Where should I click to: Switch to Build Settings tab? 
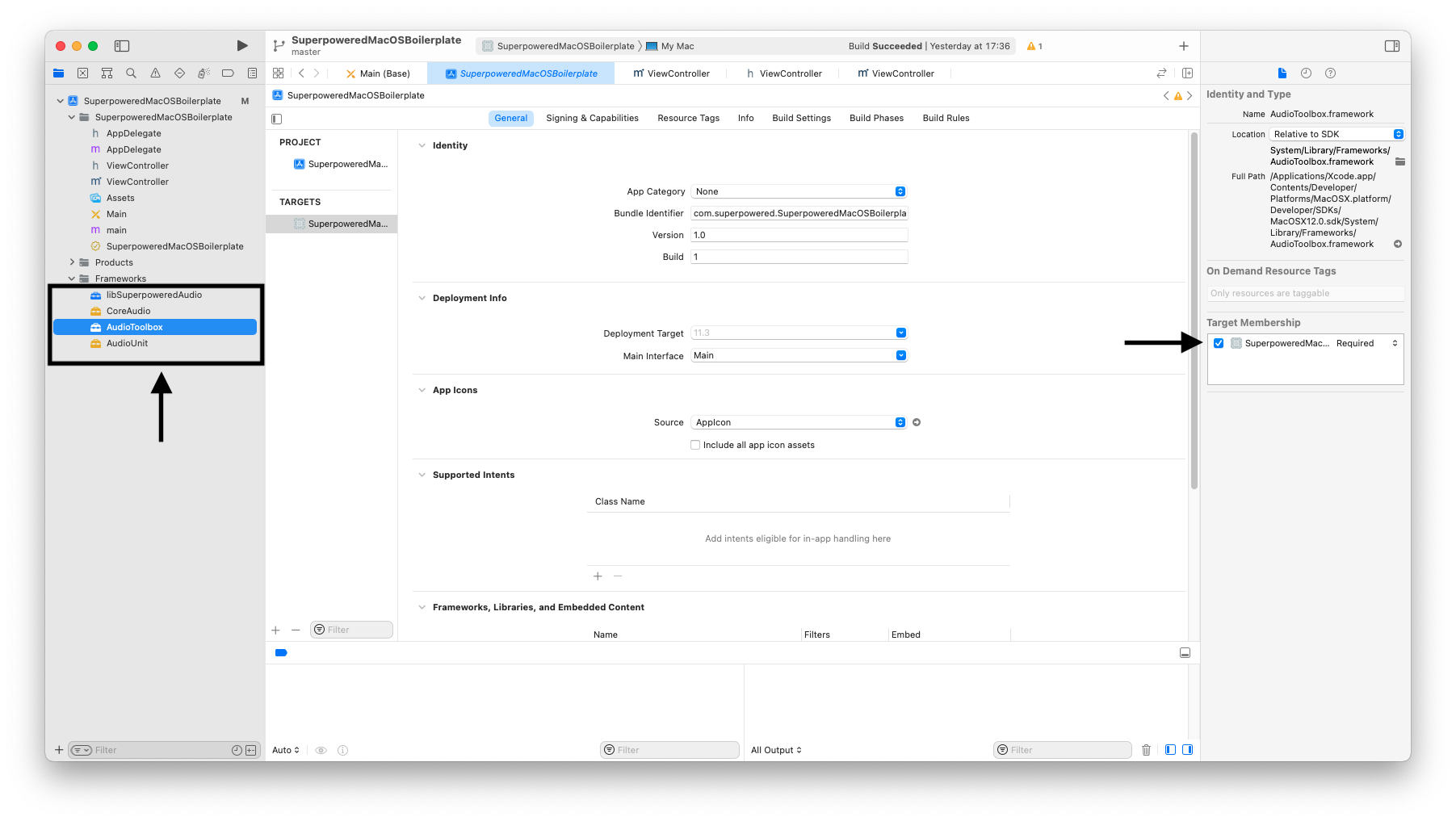tap(801, 118)
